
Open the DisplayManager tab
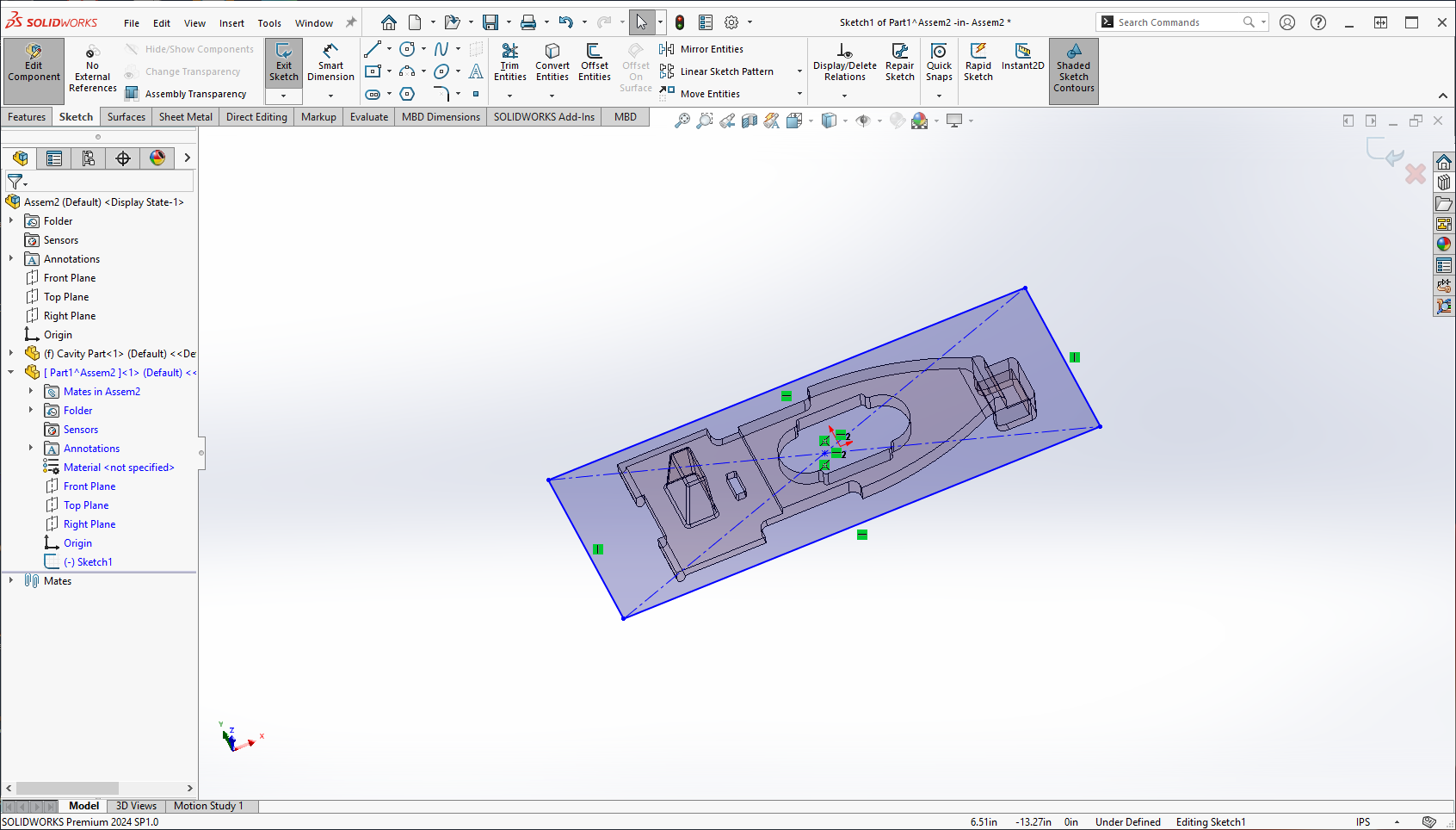tap(157, 158)
